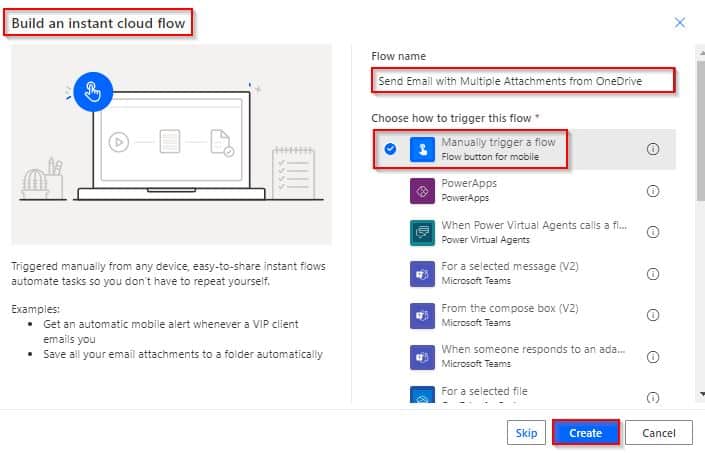The image size is (705, 453).
Task: Click the Cancel button
Action: tap(659, 433)
